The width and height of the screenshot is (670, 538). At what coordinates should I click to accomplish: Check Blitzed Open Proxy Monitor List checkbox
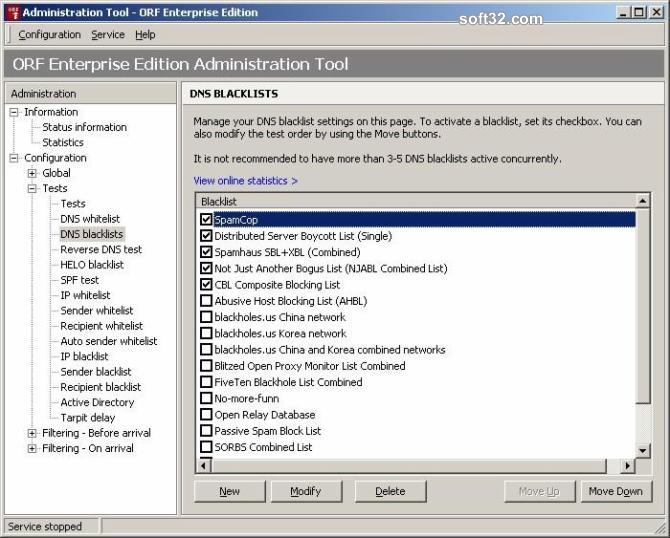(206, 366)
